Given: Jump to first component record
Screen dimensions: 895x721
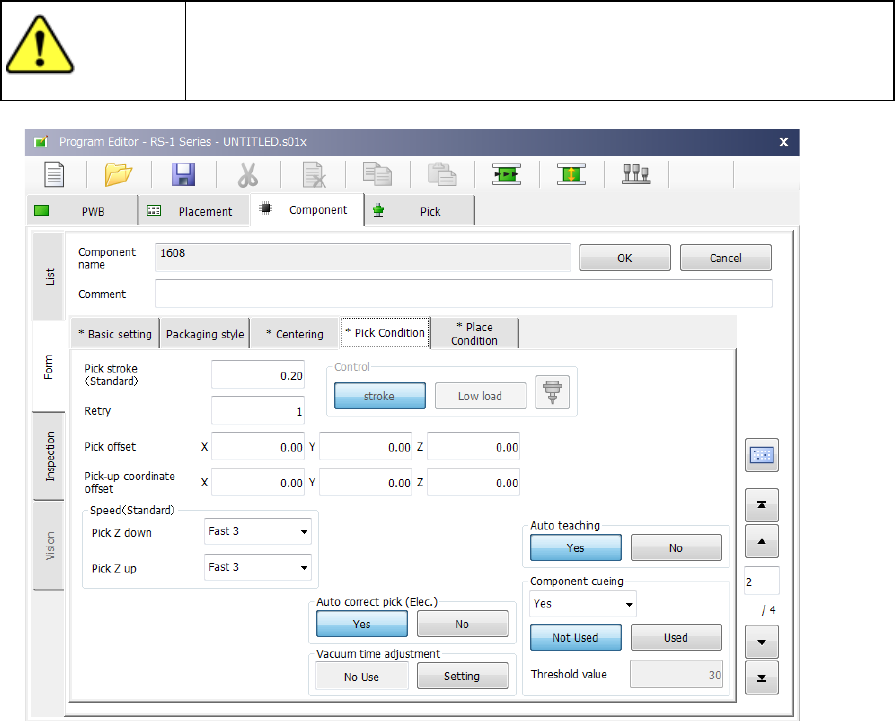Looking at the screenshot, I should click(x=761, y=505).
